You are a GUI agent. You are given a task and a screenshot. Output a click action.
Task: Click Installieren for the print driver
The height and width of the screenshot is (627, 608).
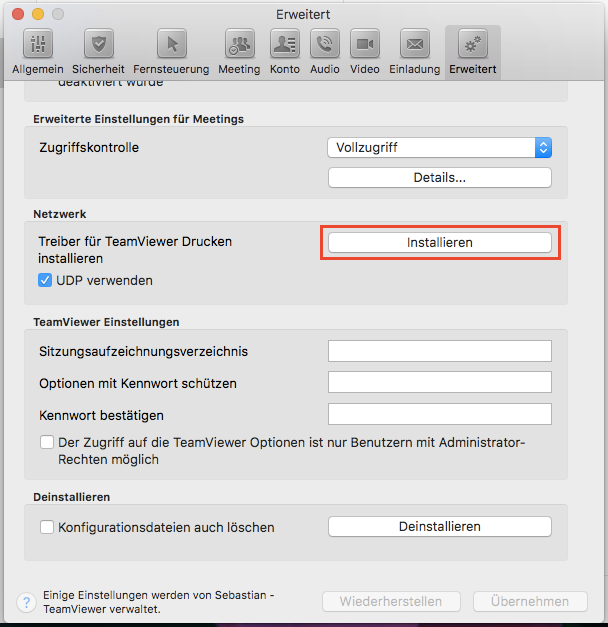[x=440, y=242]
